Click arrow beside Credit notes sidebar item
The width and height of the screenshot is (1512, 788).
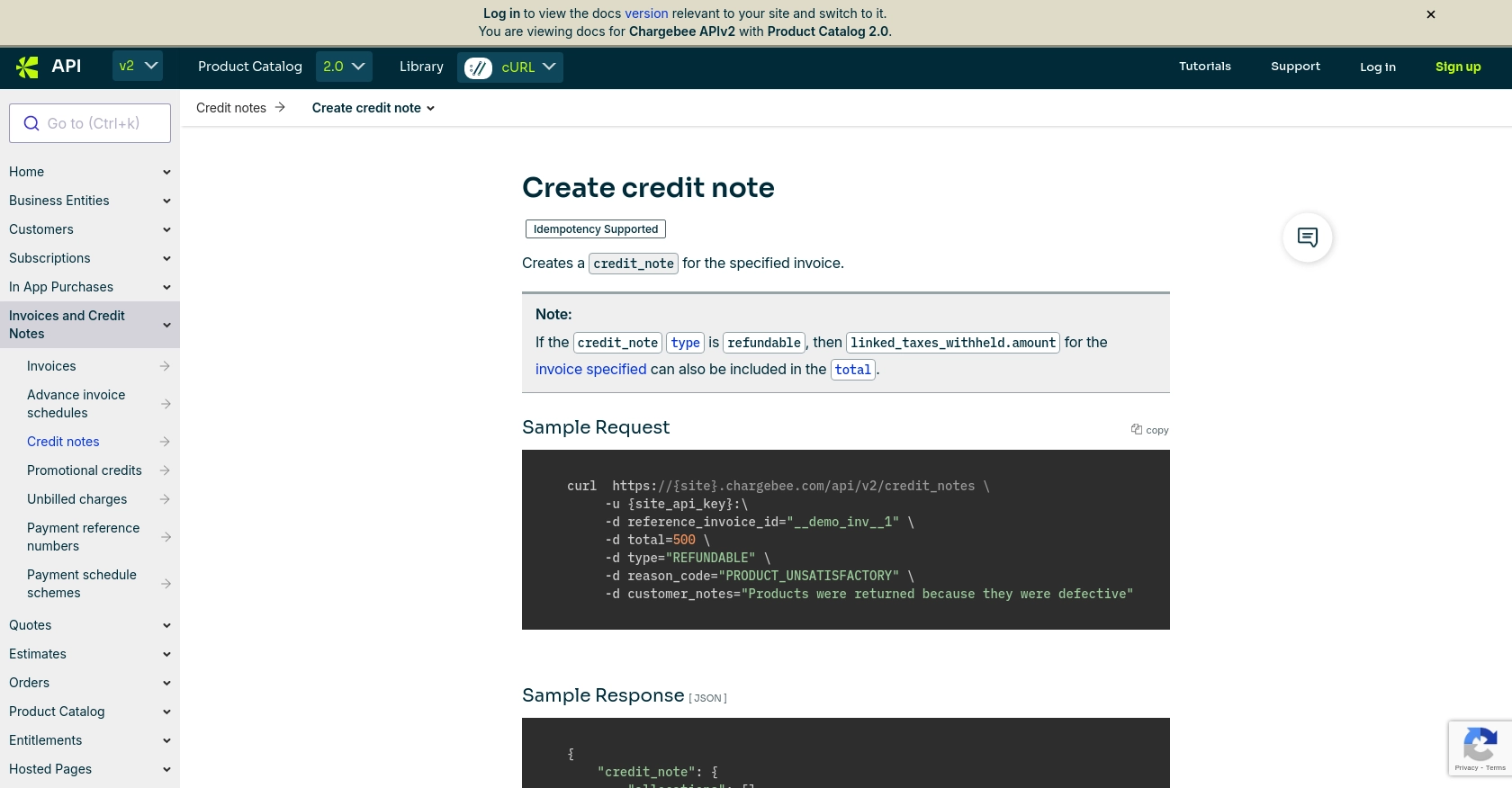[x=165, y=442]
